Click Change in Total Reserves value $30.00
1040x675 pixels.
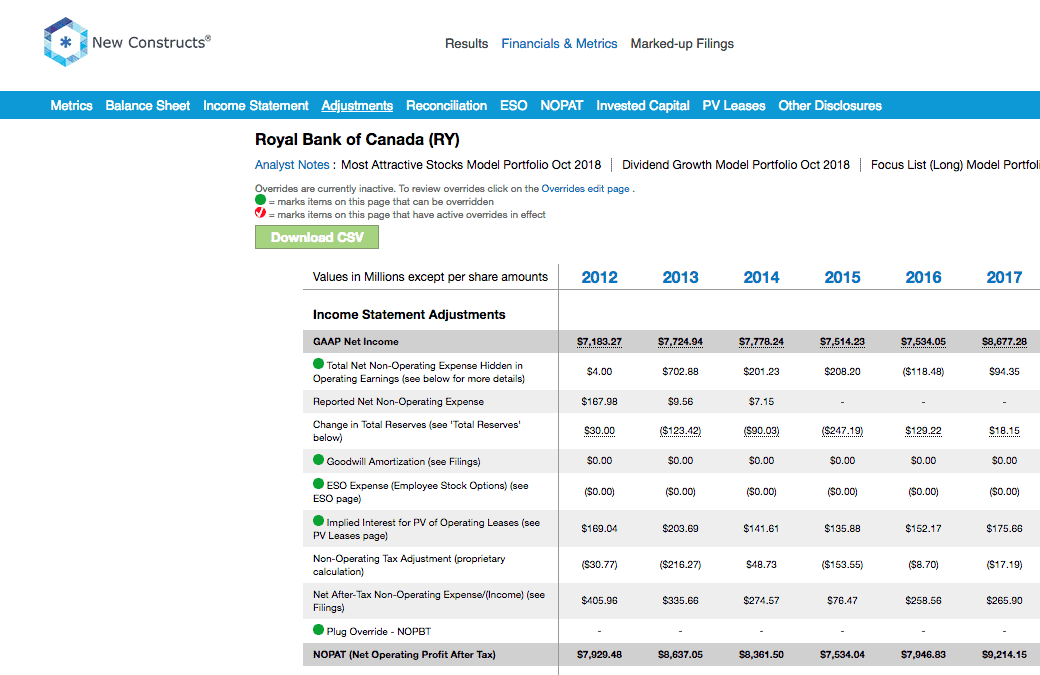[x=600, y=431]
